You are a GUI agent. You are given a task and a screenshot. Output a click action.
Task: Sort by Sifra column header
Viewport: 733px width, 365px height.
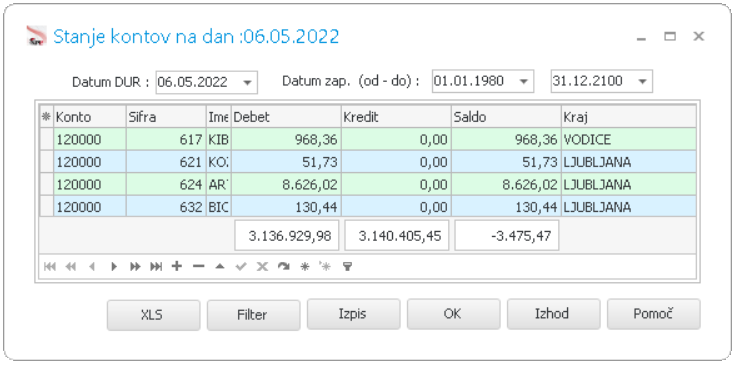166,117
